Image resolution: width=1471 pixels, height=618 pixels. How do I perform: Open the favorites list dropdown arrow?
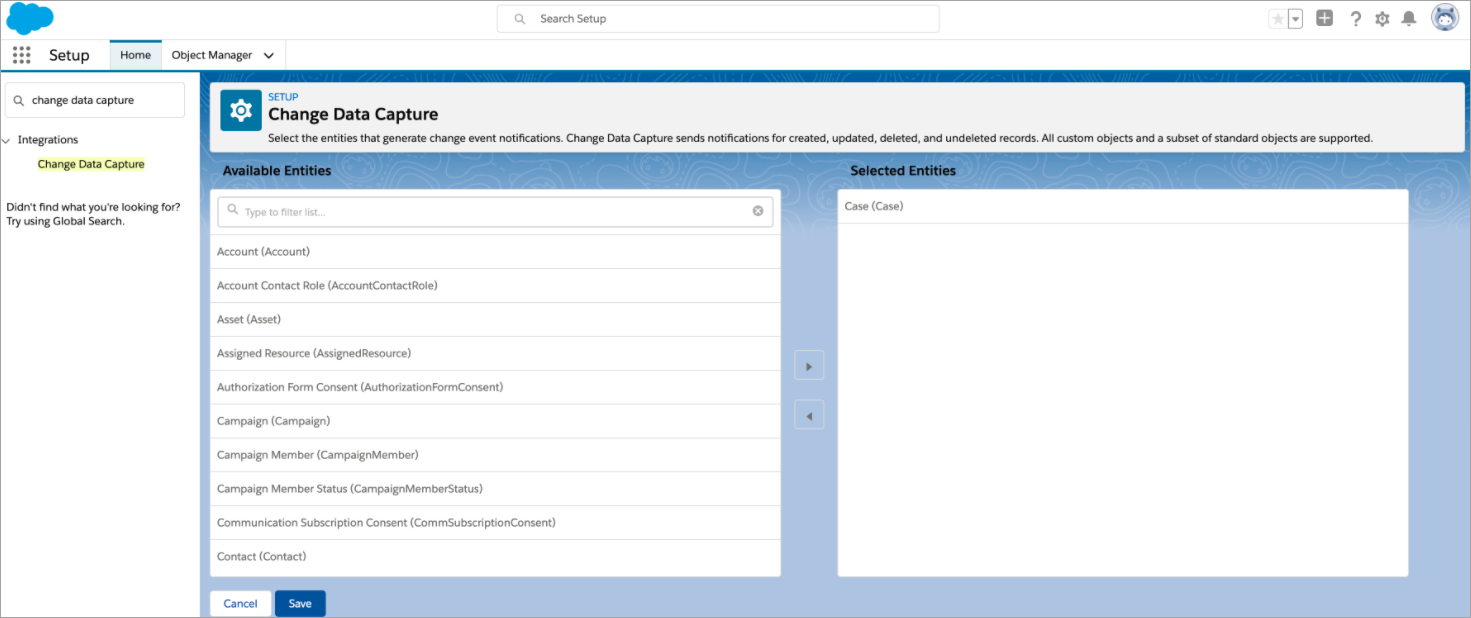click(x=1293, y=18)
